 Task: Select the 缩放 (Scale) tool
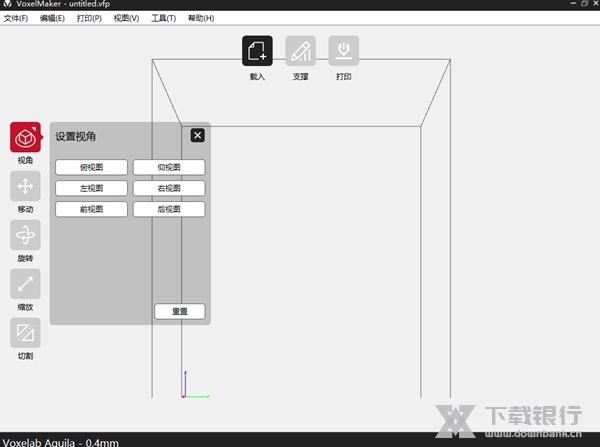coord(26,284)
